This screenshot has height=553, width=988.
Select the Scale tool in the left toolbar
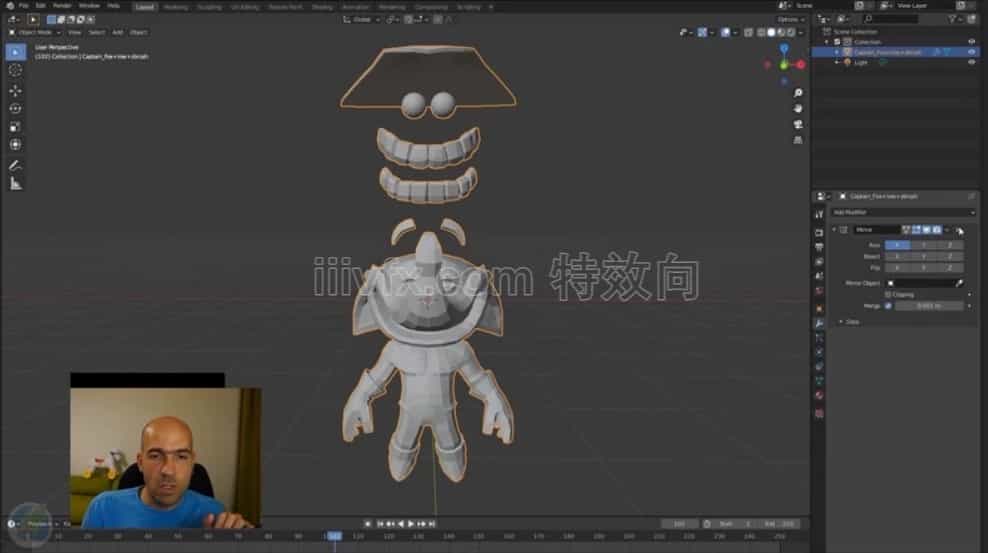click(15, 127)
